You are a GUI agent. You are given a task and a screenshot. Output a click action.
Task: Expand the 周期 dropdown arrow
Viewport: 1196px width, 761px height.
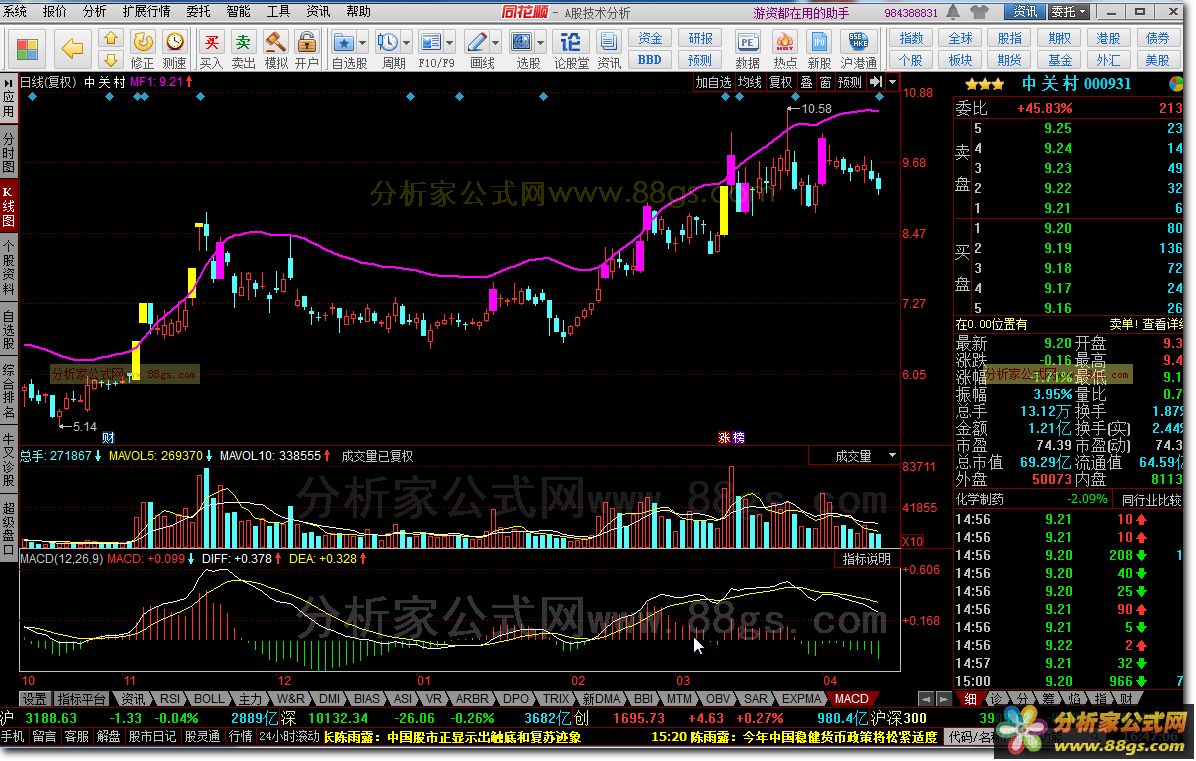(406, 42)
